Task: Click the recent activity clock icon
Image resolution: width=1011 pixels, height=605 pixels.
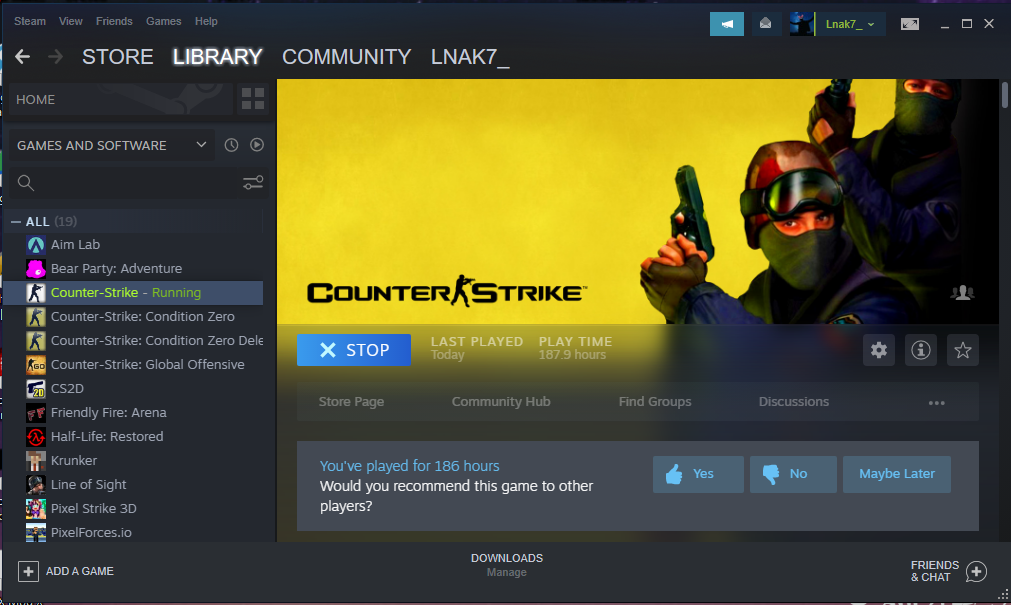Action: (231, 145)
